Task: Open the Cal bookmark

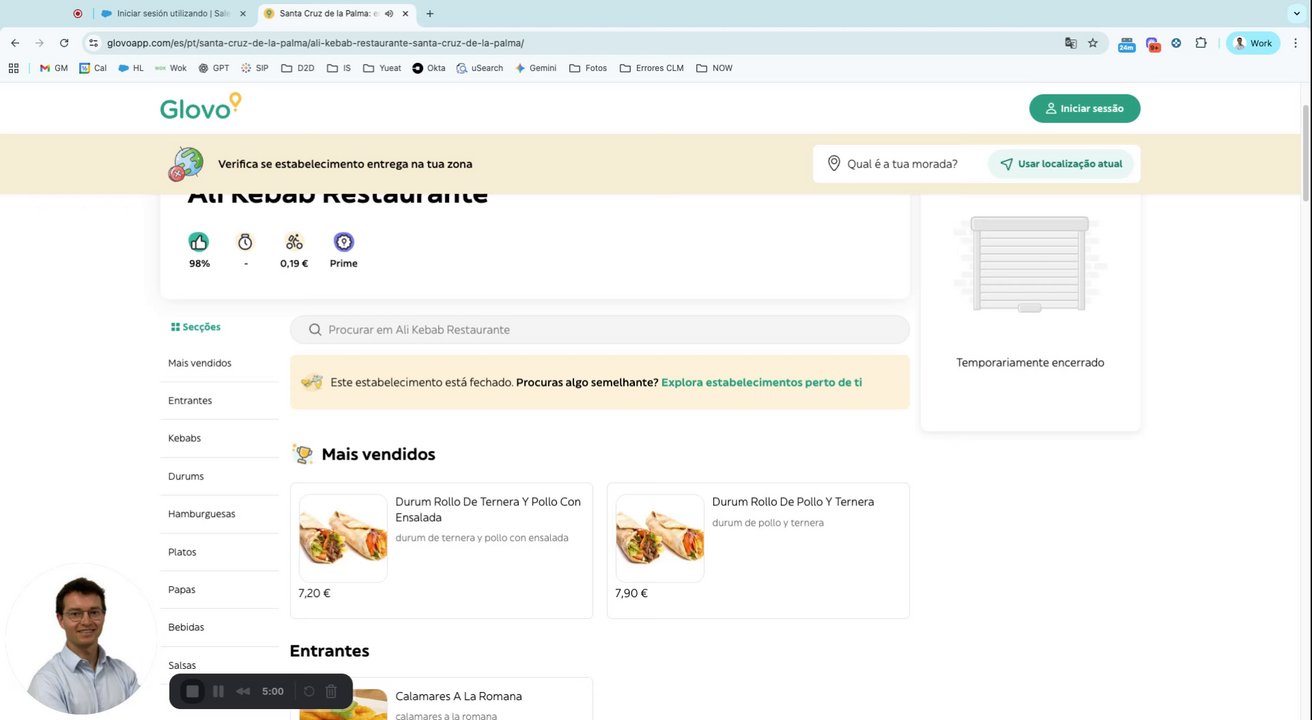Action: pyautogui.click(x=93, y=68)
